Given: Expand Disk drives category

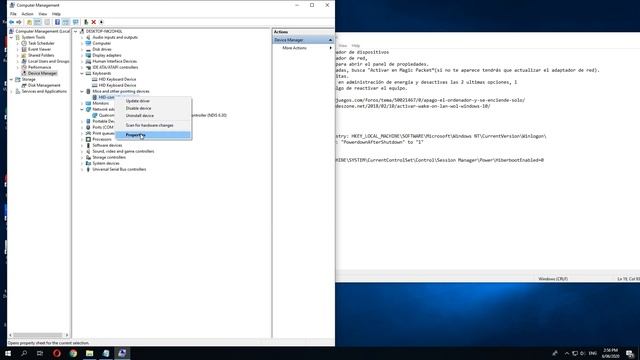Looking at the screenshot, I should pos(82,49).
